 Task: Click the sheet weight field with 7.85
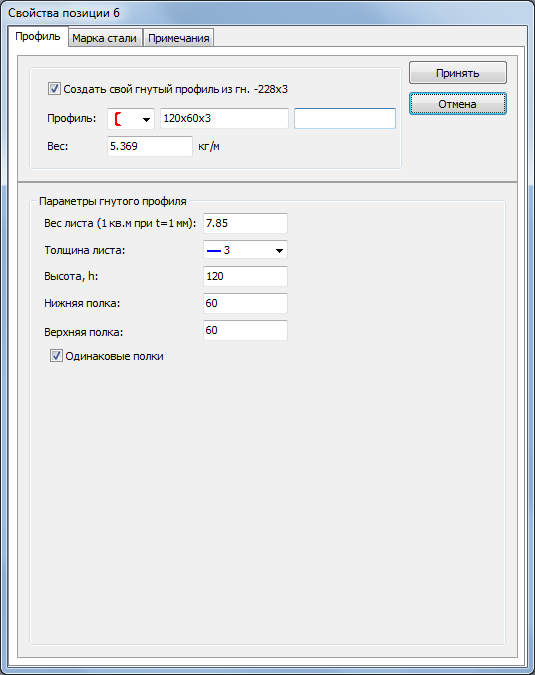245,223
